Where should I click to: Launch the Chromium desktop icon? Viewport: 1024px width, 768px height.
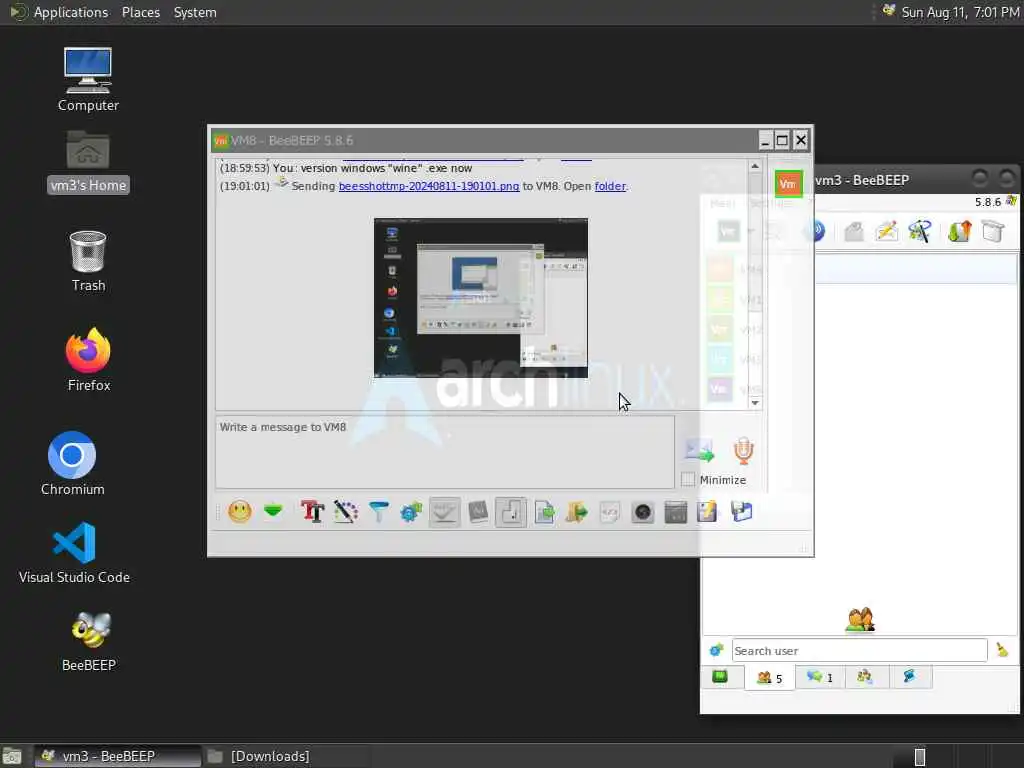72,464
